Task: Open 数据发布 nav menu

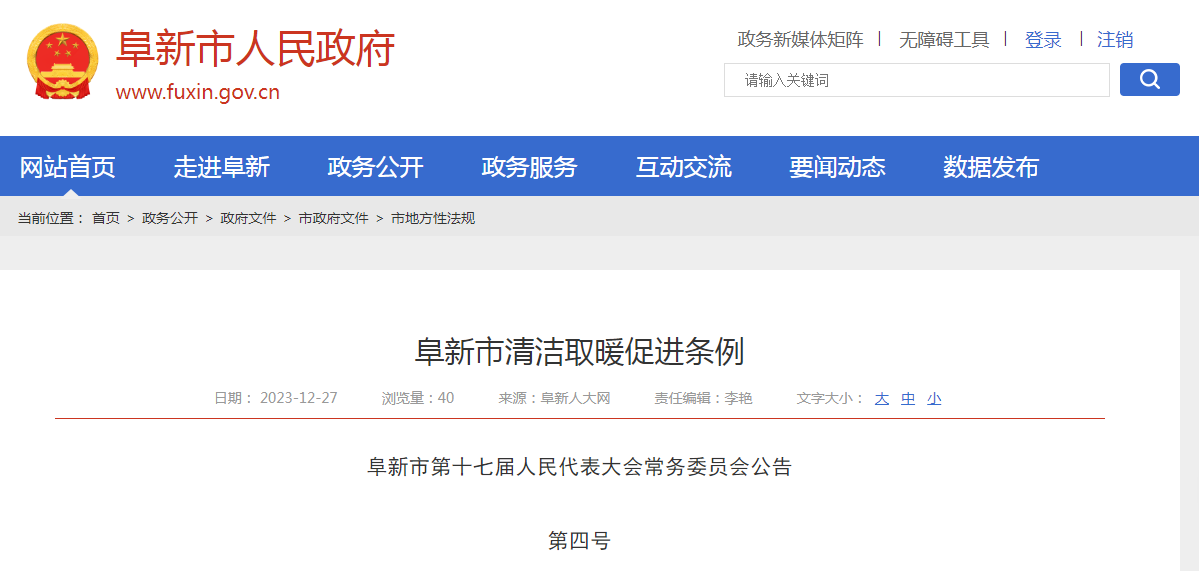Action: coord(991,167)
